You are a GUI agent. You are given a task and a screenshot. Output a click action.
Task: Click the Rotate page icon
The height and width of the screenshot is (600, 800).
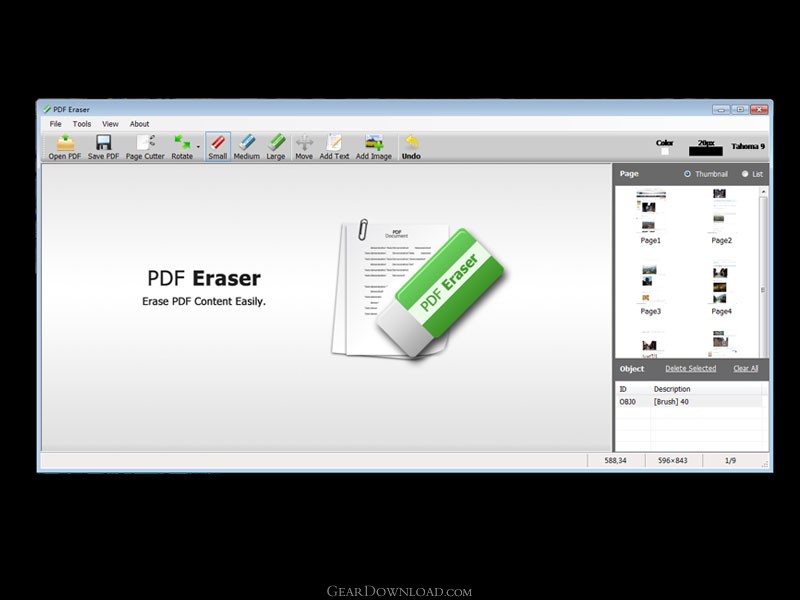(182, 143)
